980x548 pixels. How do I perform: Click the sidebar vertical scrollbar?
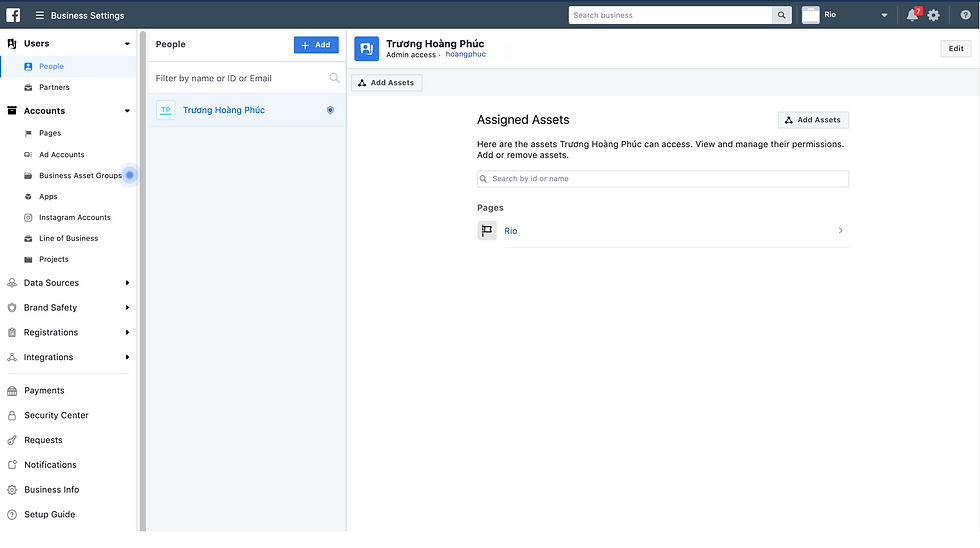click(142, 281)
